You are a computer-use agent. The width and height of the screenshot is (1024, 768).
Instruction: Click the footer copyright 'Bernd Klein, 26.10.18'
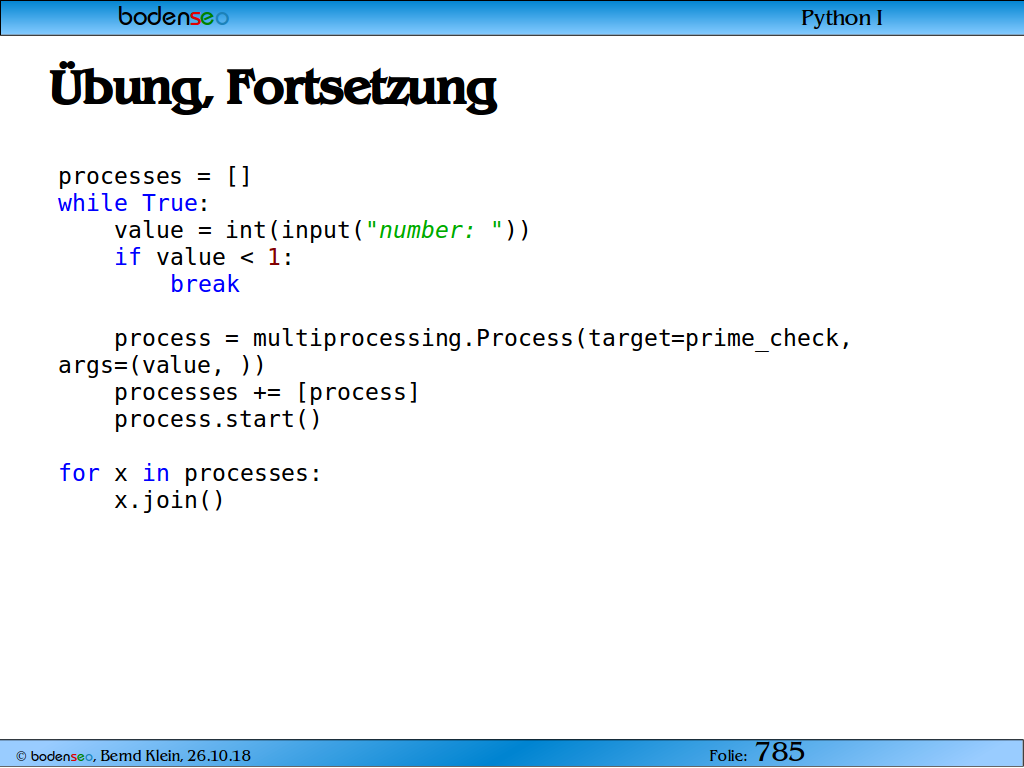(175, 756)
